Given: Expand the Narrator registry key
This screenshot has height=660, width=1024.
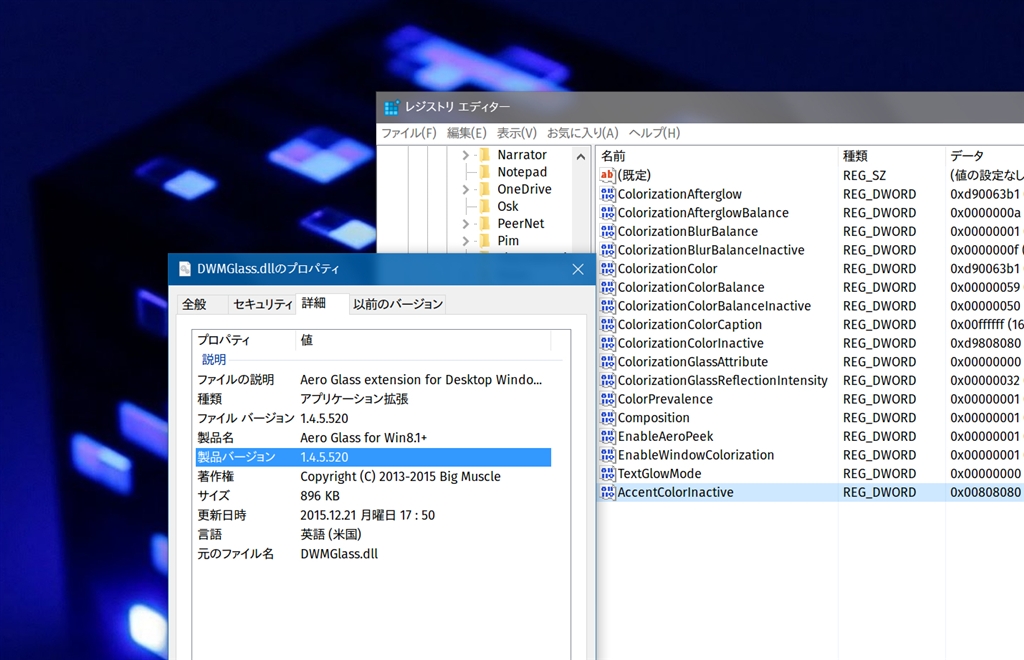Looking at the screenshot, I should pyautogui.click(x=466, y=155).
